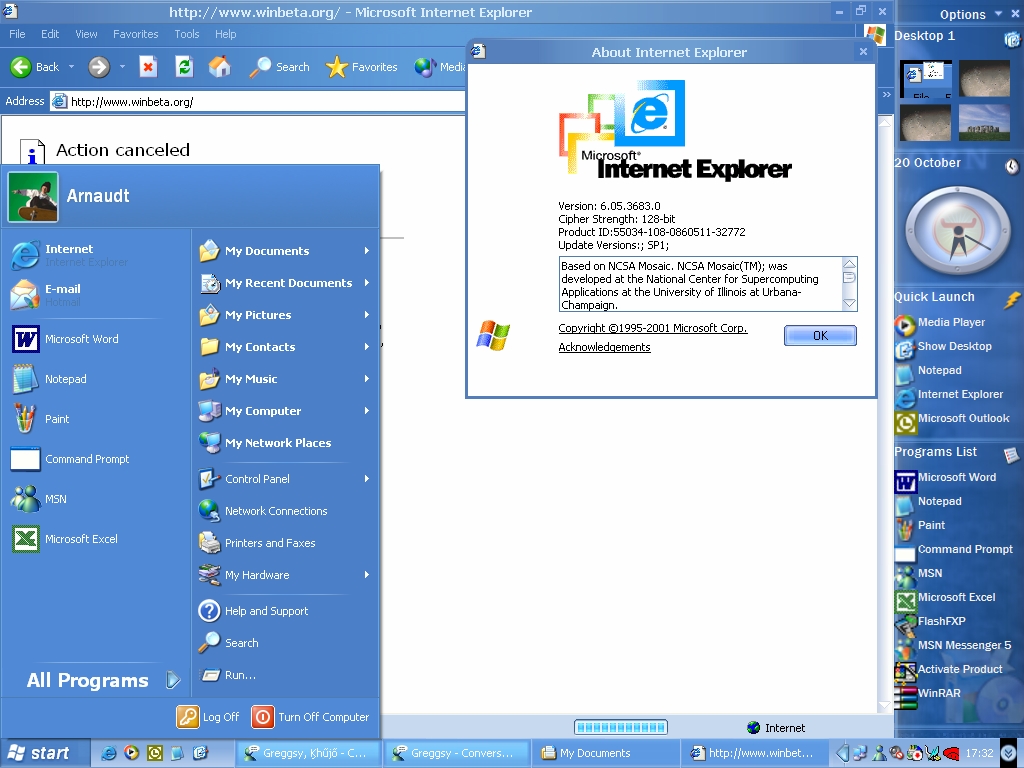
Task: Expand the My Recent Documents submenu
Action: 367,283
